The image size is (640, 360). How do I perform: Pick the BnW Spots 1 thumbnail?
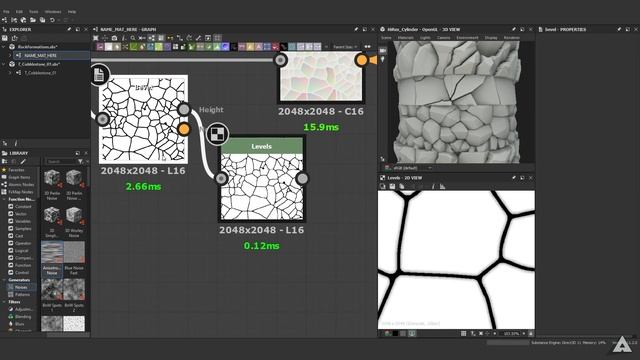click(52, 289)
